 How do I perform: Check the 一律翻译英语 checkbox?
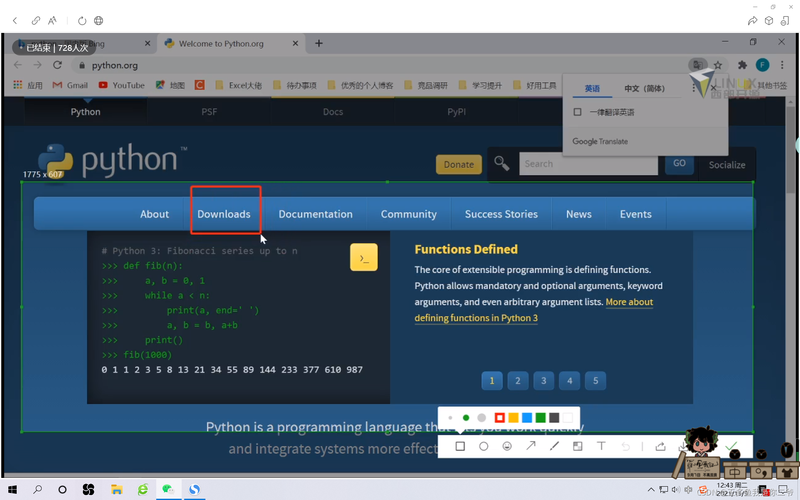click(578, 112)
